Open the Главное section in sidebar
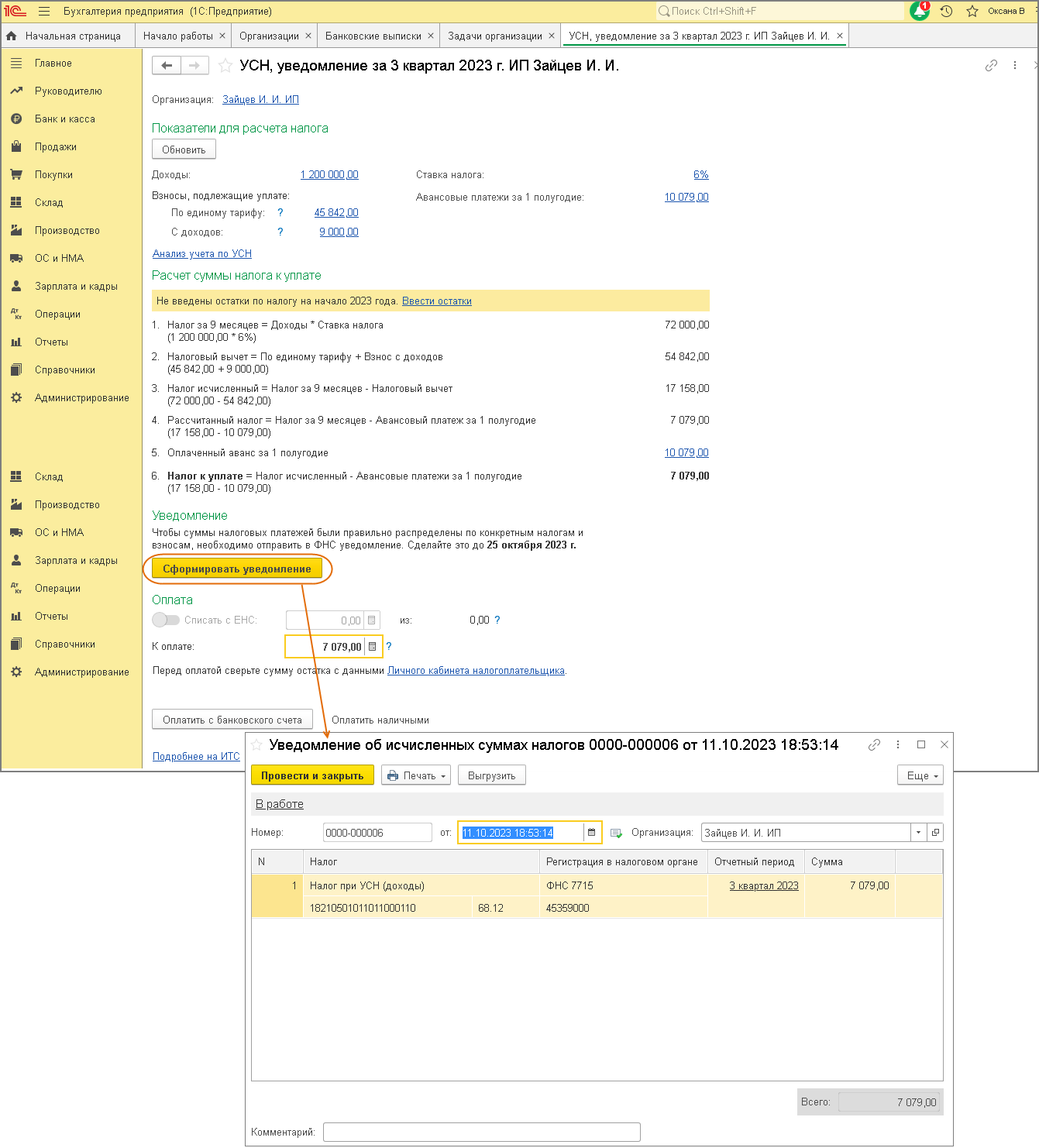The image size is (1039, 1148). tap(53, 64)
